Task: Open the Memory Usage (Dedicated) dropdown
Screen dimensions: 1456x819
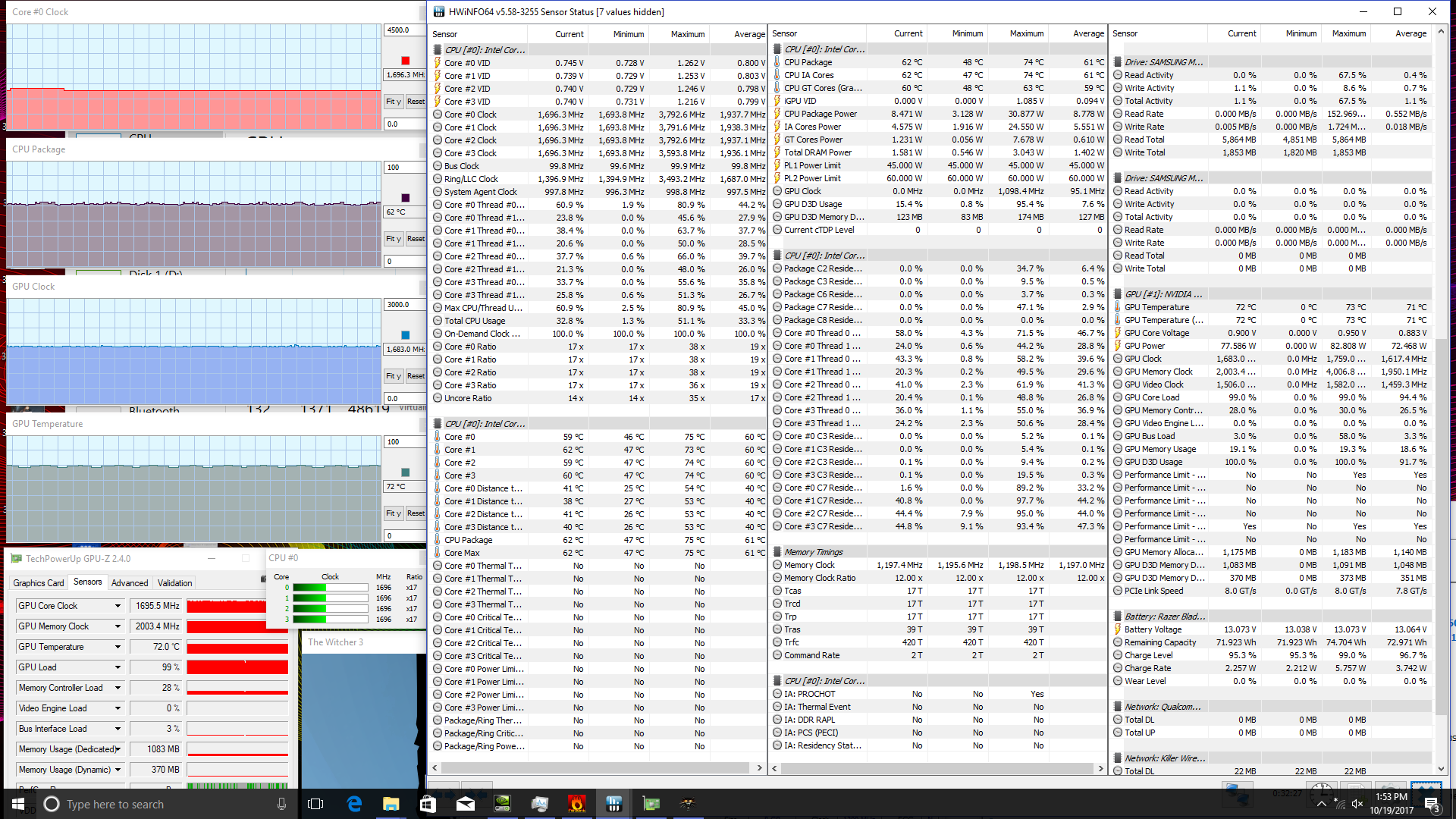Action: pos(118,749)
